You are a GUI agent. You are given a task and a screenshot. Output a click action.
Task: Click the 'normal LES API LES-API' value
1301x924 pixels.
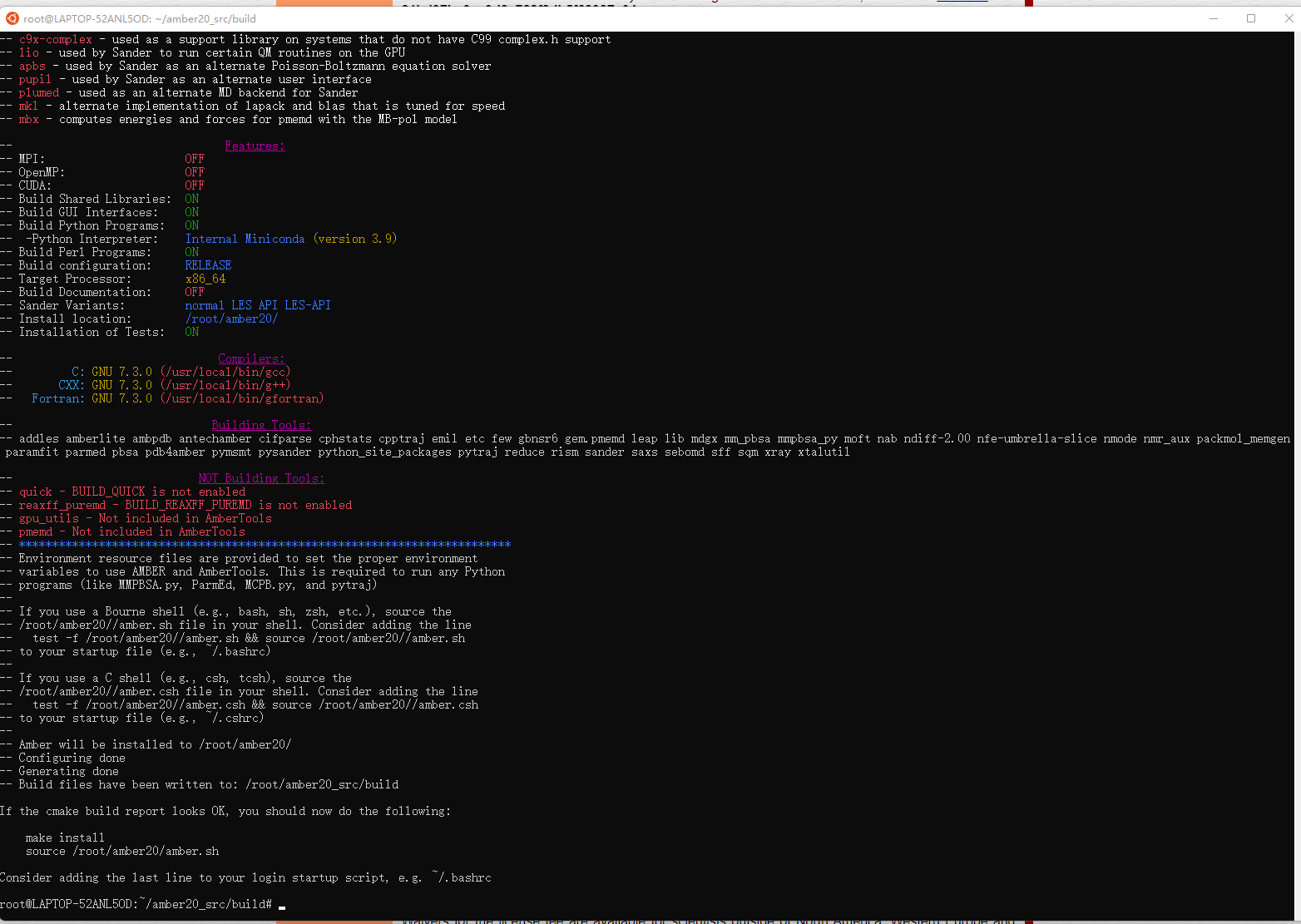pos(258,305)
